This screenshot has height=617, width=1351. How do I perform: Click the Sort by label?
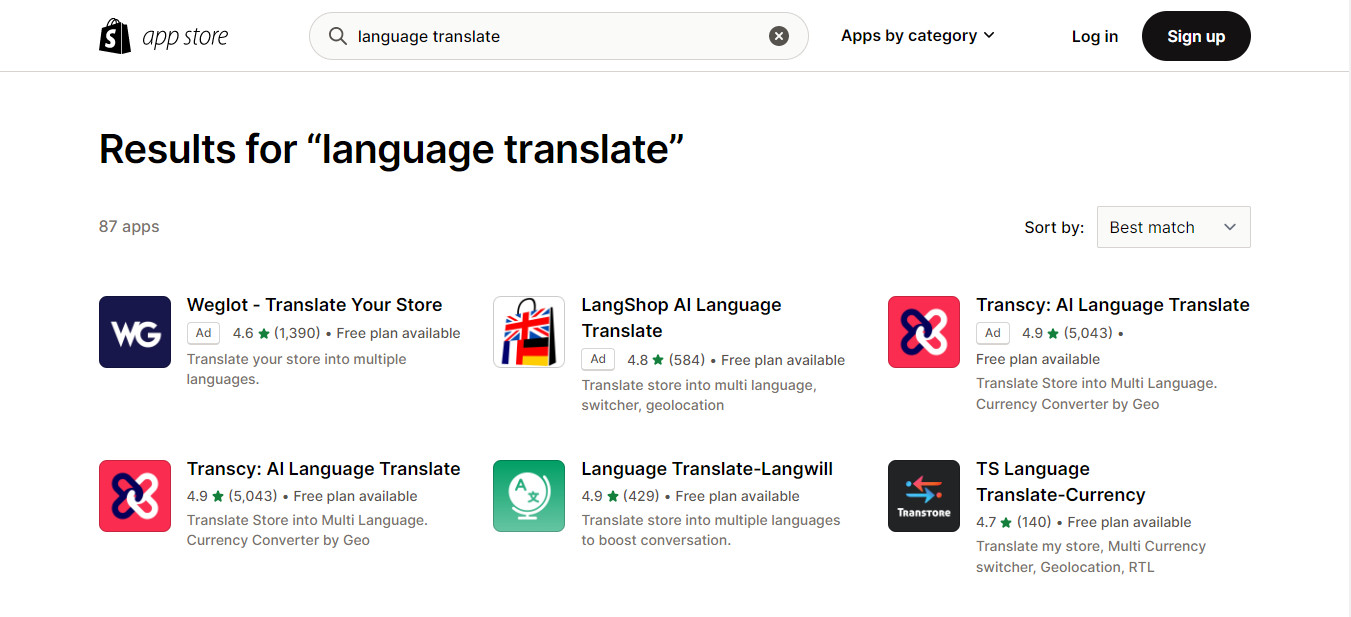(x=1054, y=227)
